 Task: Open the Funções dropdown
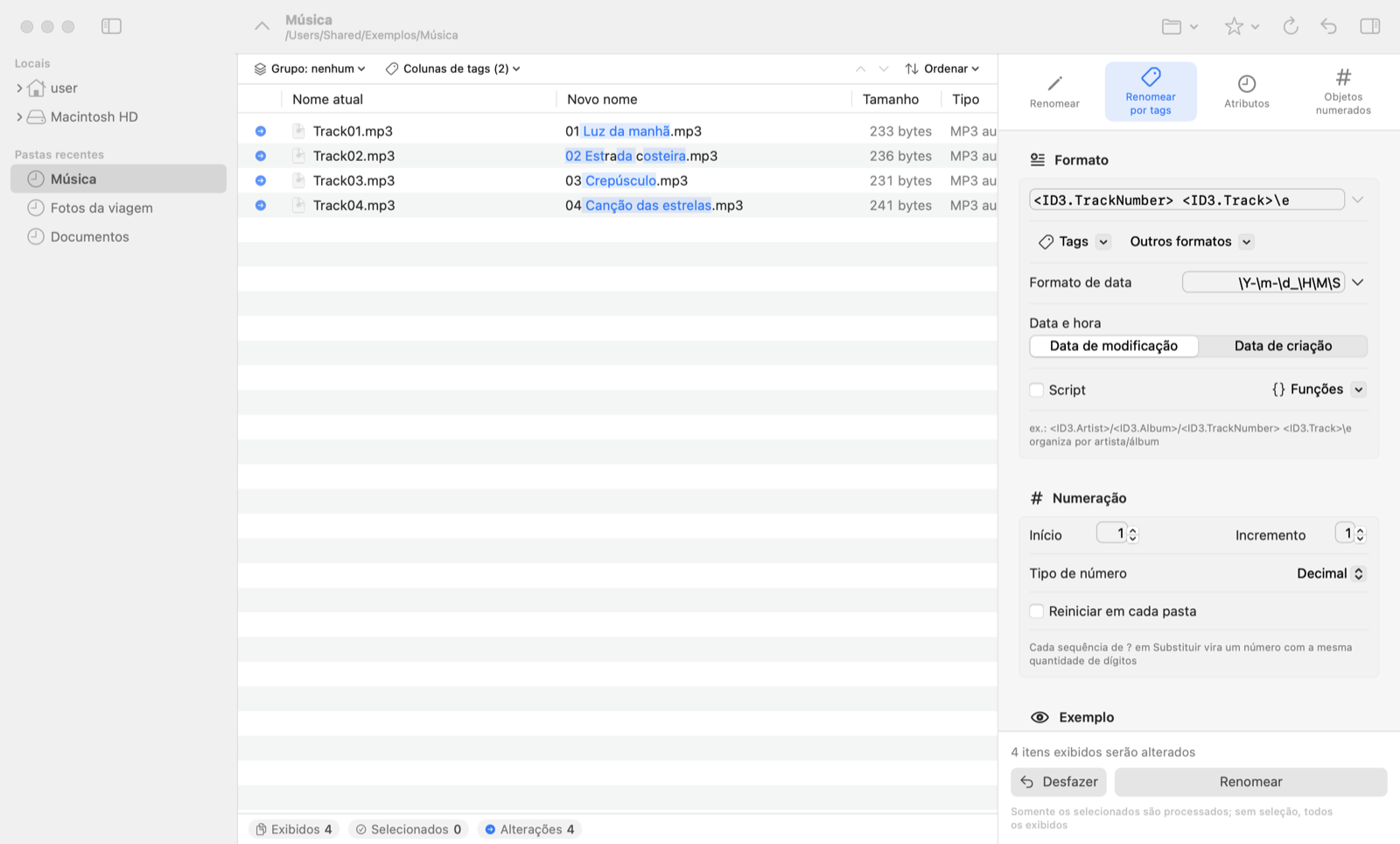point(1318,390)
